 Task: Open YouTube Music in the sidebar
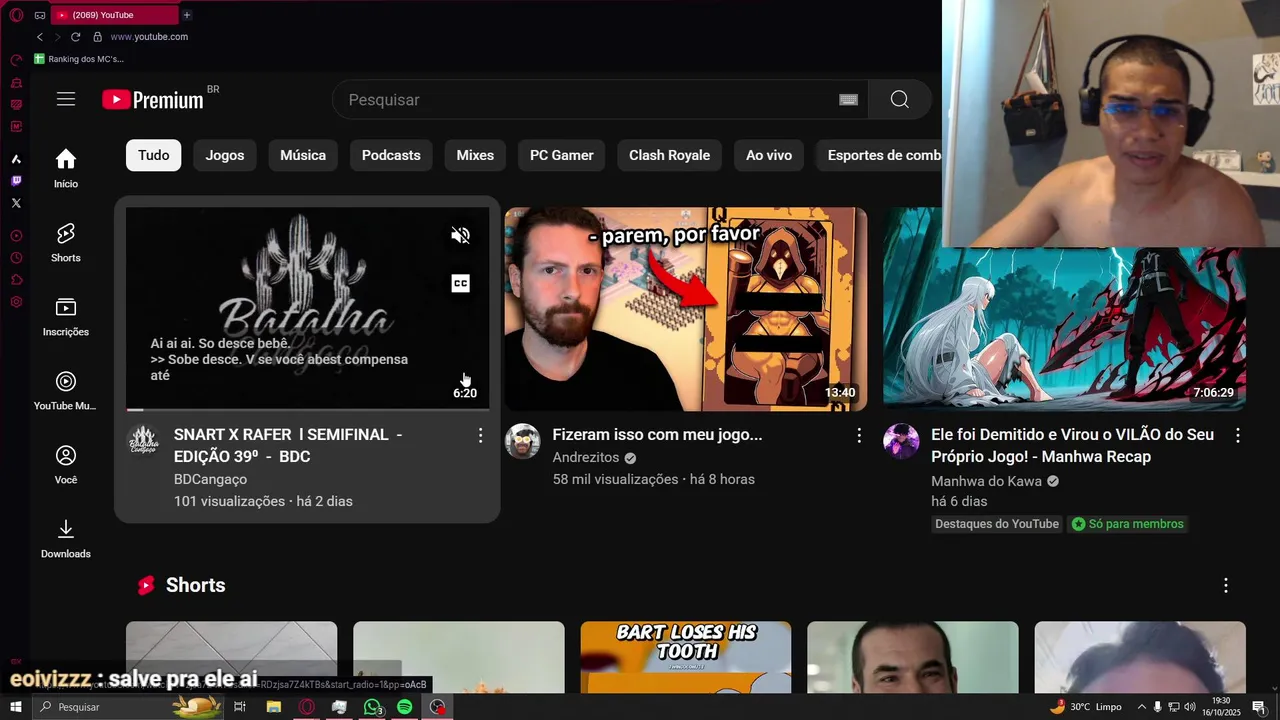pyautogui.click(x=66, y=390)
